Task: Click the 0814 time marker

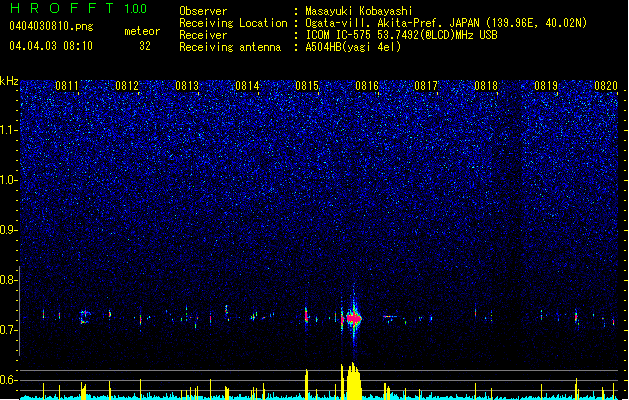Action: tap(247, 86)
